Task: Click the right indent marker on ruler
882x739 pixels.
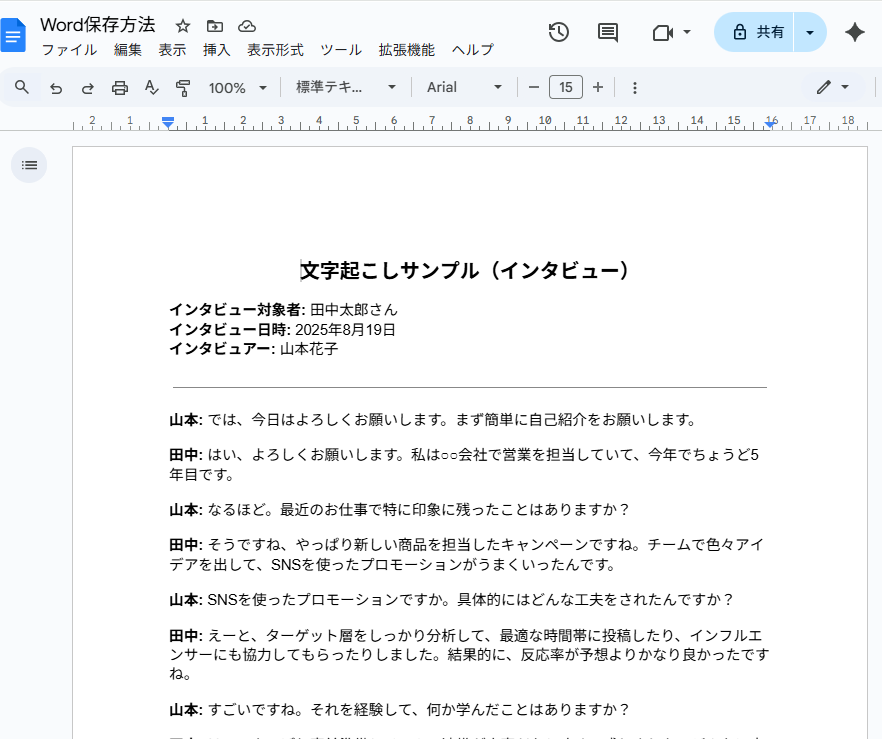Action: (770, 124)
